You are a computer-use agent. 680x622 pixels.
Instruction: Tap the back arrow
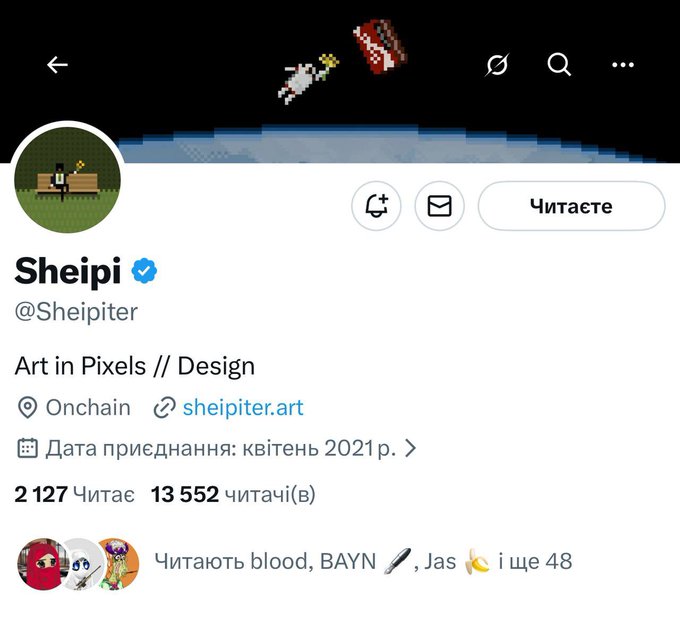pyautogui.click(x=57, y=65)
